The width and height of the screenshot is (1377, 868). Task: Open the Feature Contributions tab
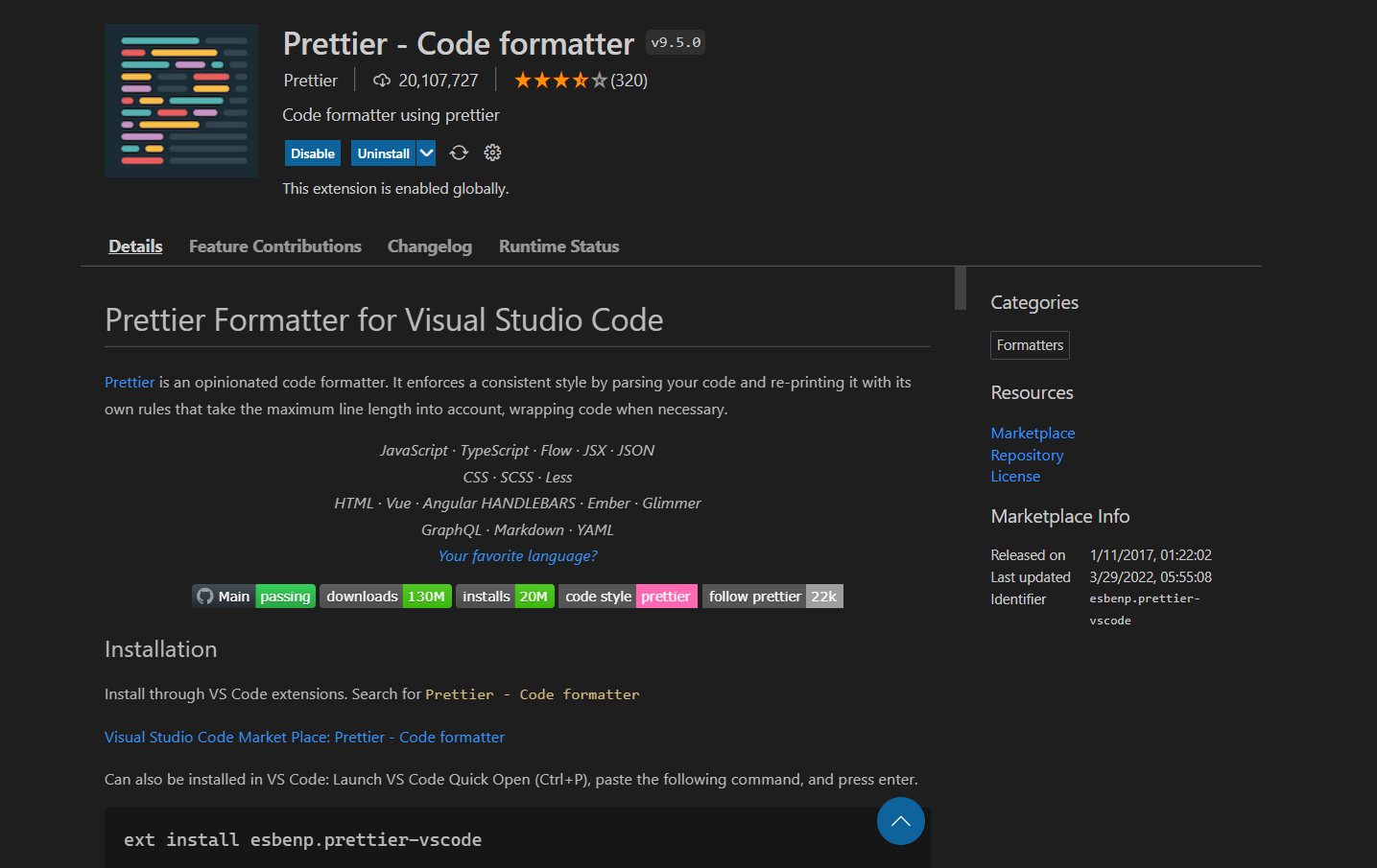click(275, 246)
